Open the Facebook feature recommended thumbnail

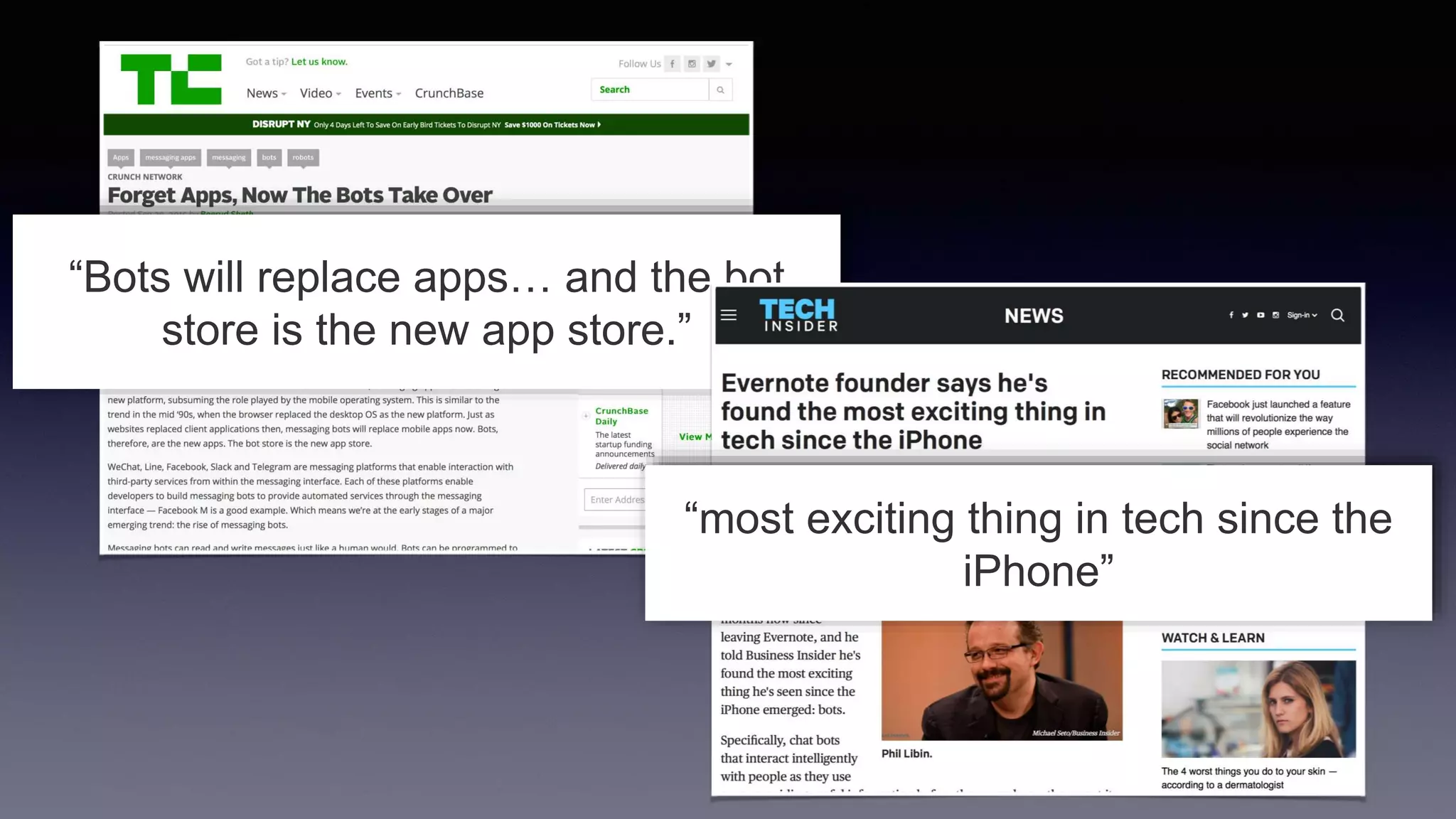click(x=1181, y=414)
